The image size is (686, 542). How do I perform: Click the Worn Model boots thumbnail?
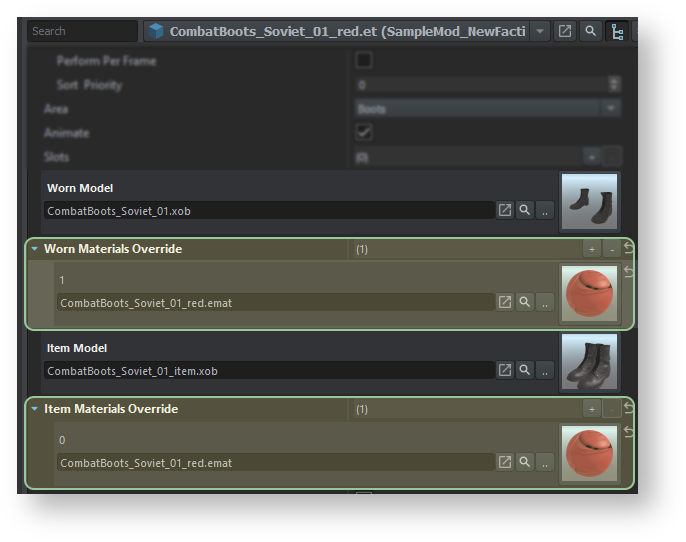(x=589, y=201)
